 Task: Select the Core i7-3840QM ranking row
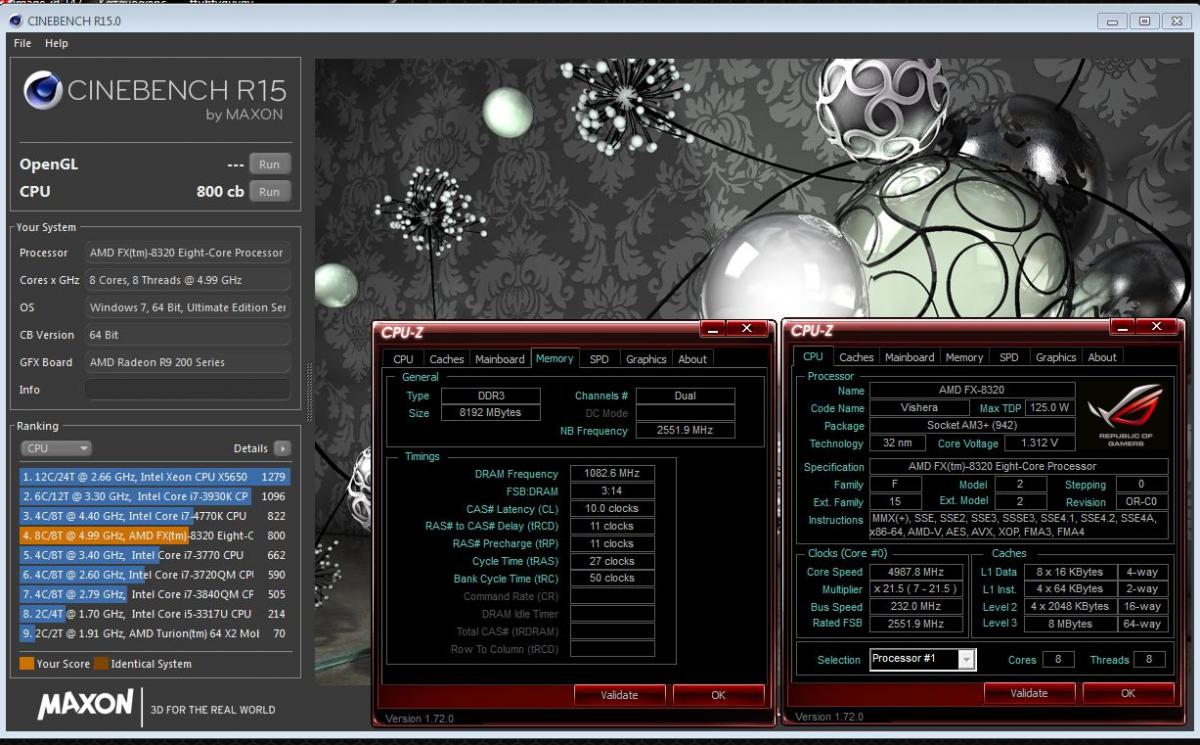click(154, 594)
